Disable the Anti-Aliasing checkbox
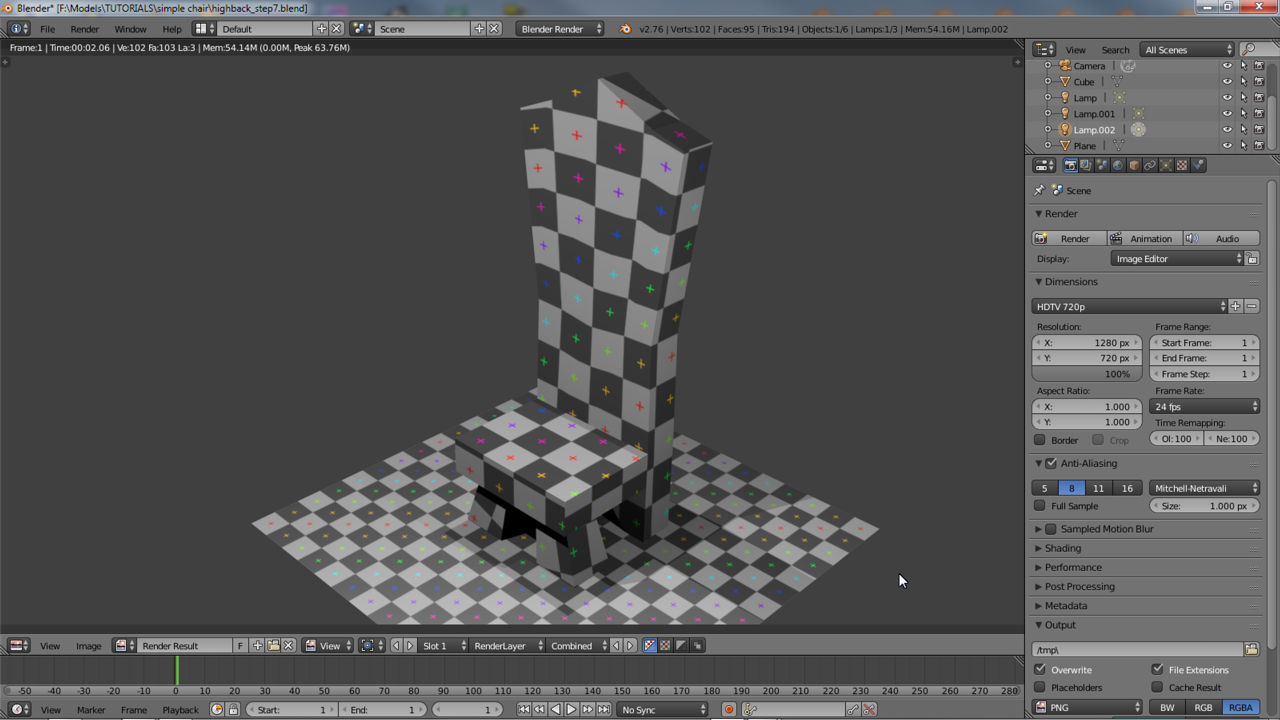 (x=1051, y=464)
